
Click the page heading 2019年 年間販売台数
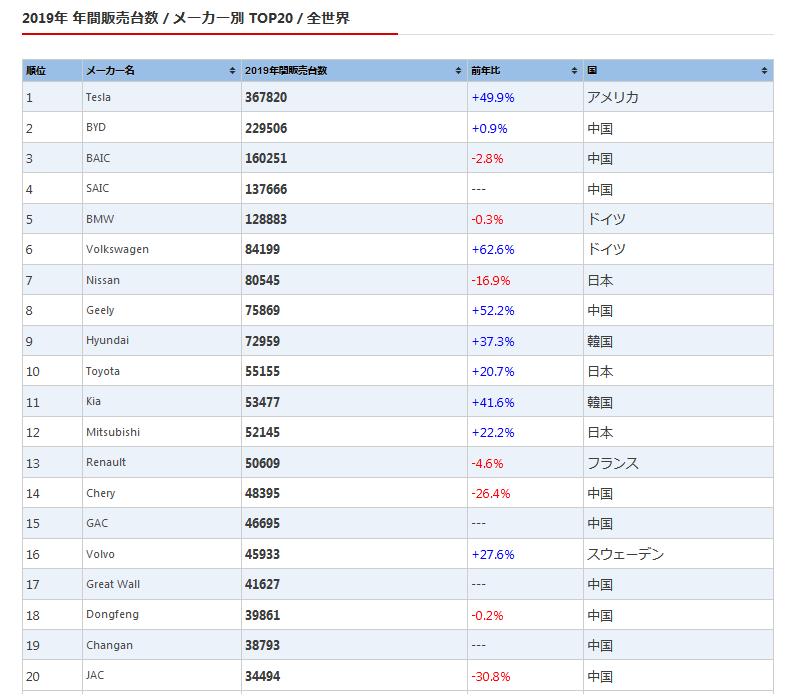(185, 18)
